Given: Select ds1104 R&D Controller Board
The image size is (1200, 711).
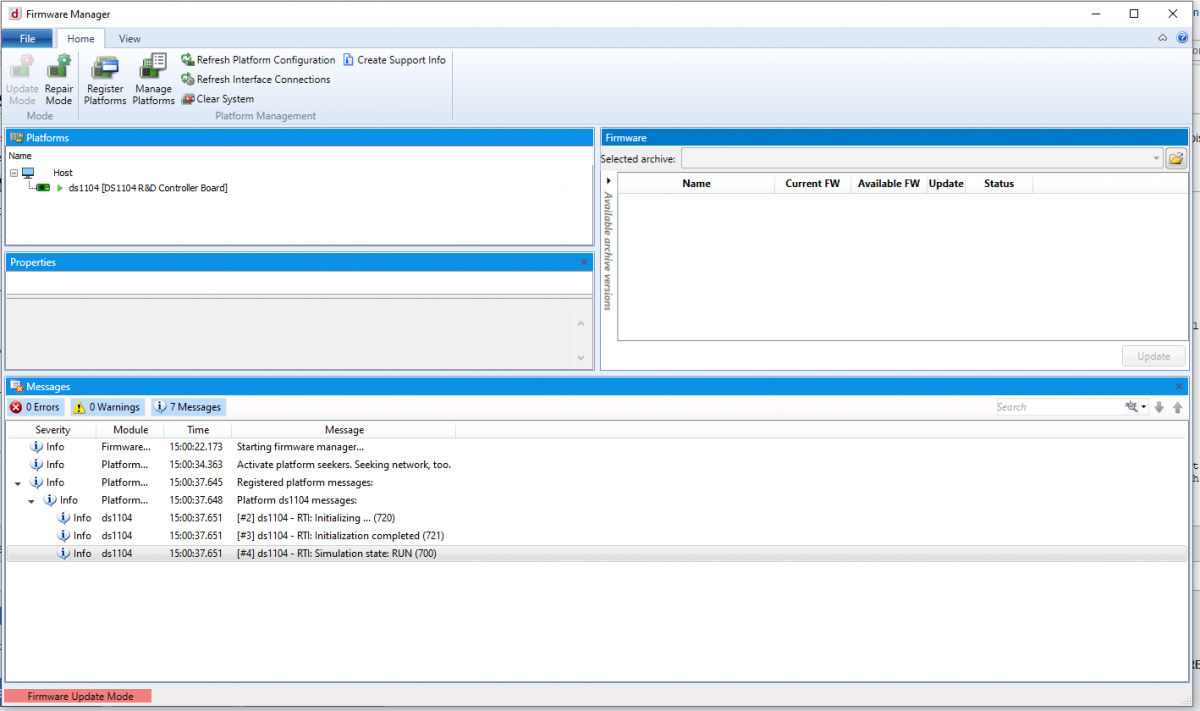Looking at the screenshot, I should pyautogui.click(x=147, y=188).
